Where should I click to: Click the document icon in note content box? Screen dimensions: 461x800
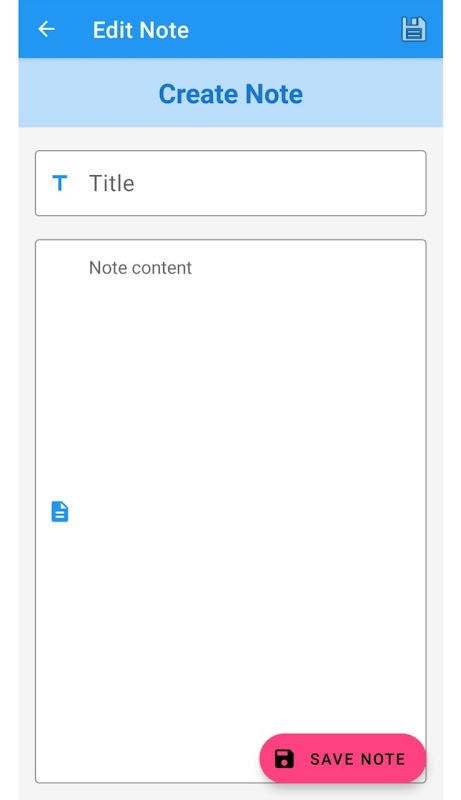[60, 511]
